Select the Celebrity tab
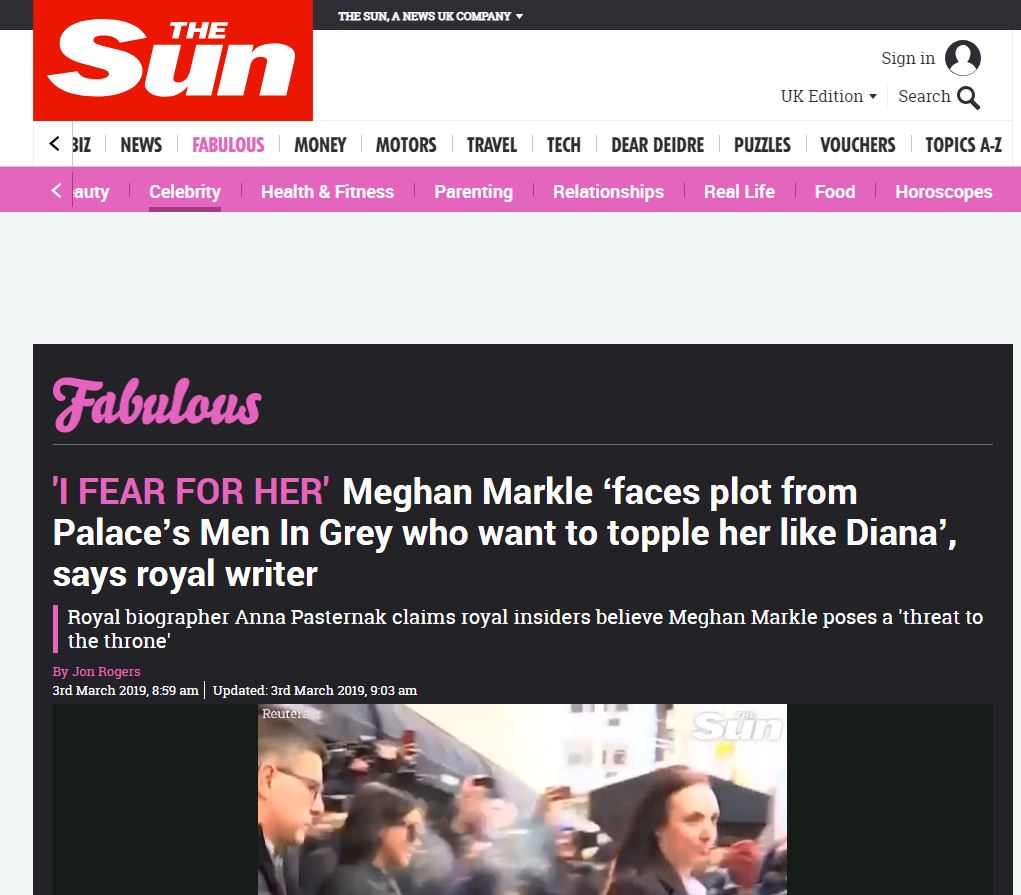The width and height of the screenshot is (1021, 895). (x=185, y=192)
